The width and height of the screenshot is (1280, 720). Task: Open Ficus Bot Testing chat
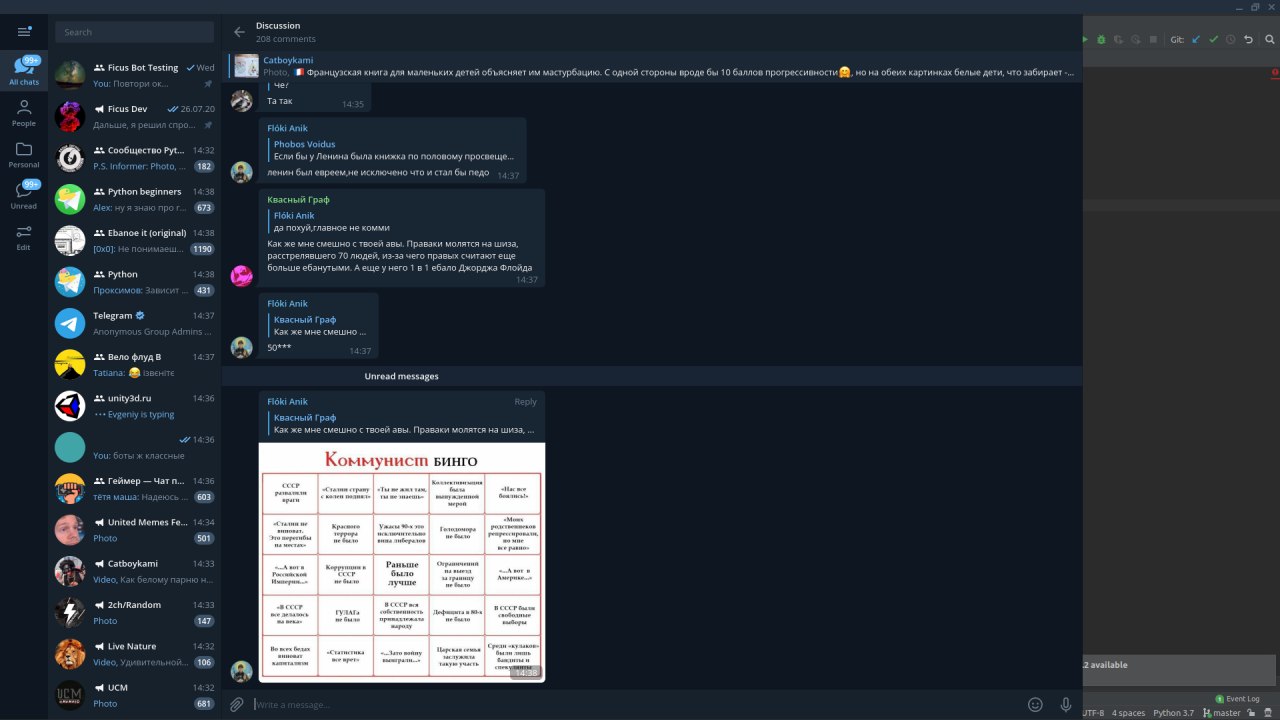135,75
